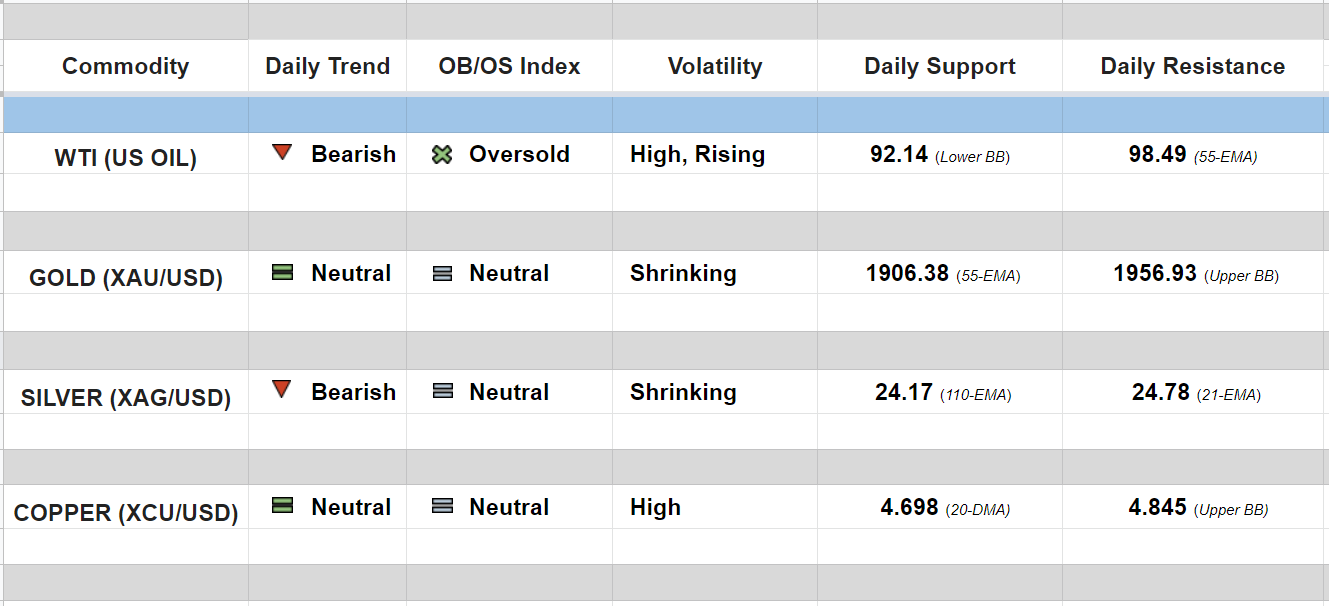
Task: Select the GOLD (XAU/USD) cell
Action: [x=125, y=278]
